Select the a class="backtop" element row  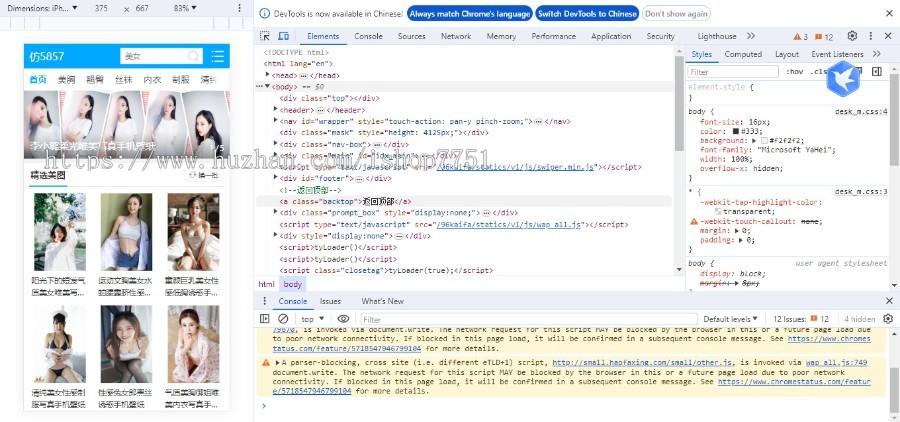(463, 202)
